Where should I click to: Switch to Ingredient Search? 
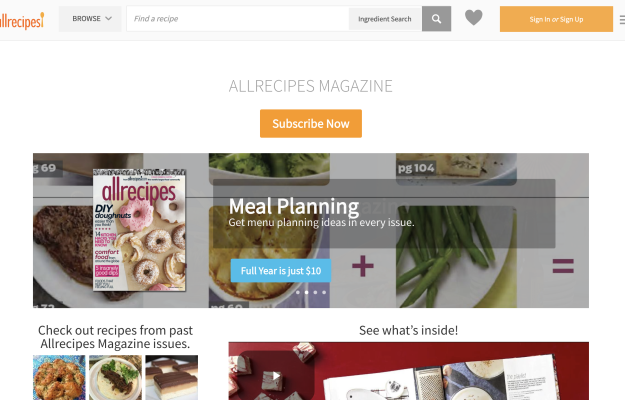pos(385,19)
